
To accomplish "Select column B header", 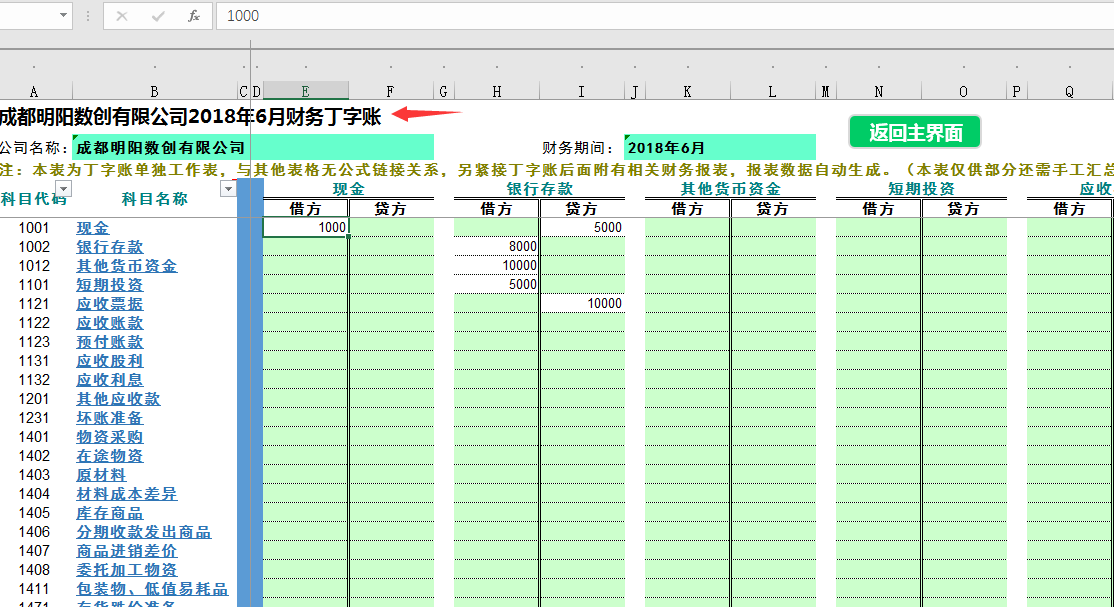I will click(154, 92).
